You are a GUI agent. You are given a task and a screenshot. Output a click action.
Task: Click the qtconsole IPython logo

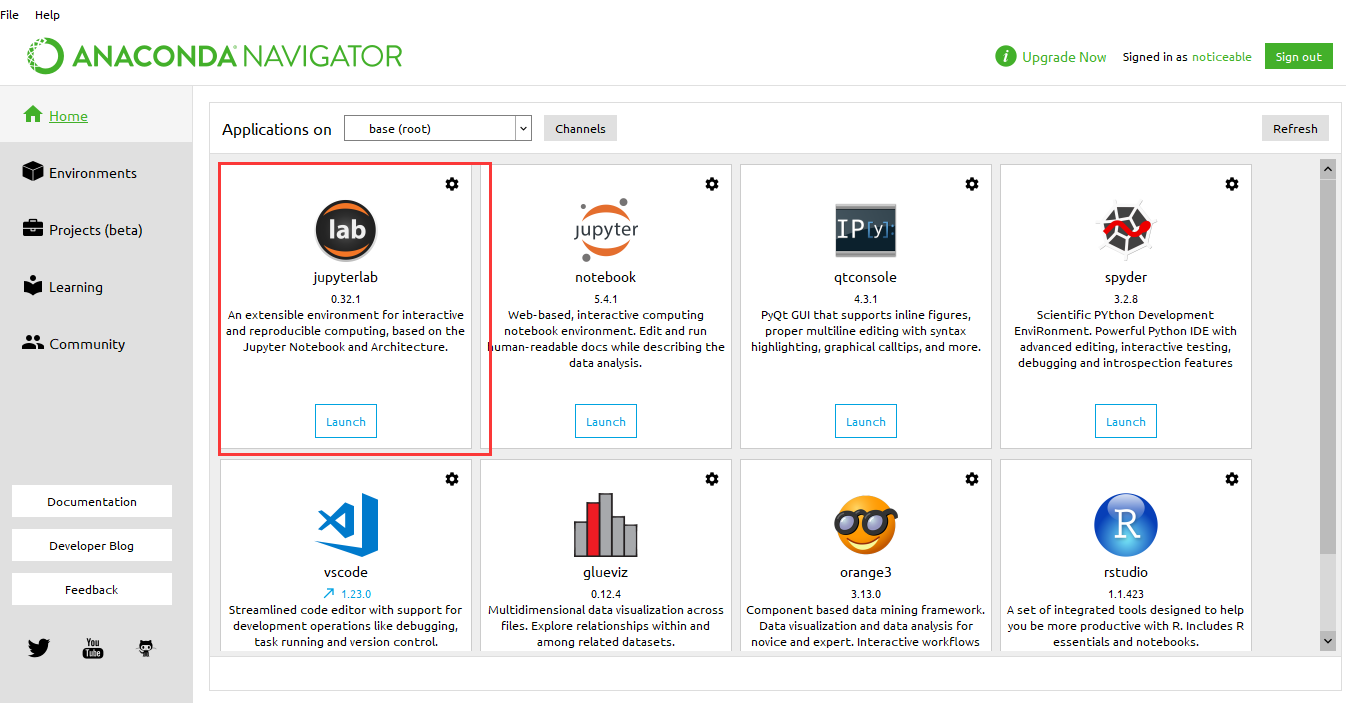[866, 230]
